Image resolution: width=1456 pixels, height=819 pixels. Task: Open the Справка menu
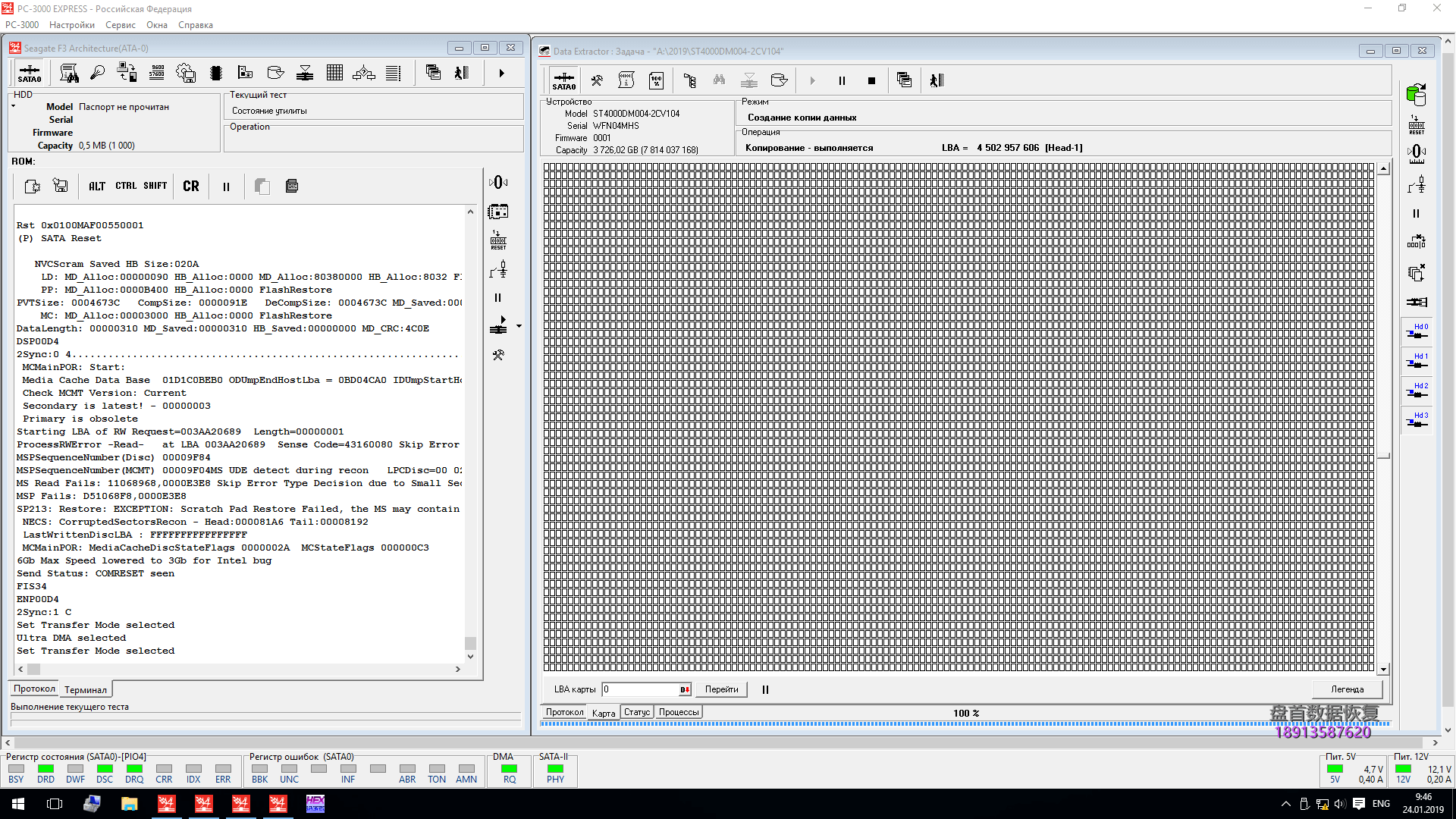click(x=196, y=25)
